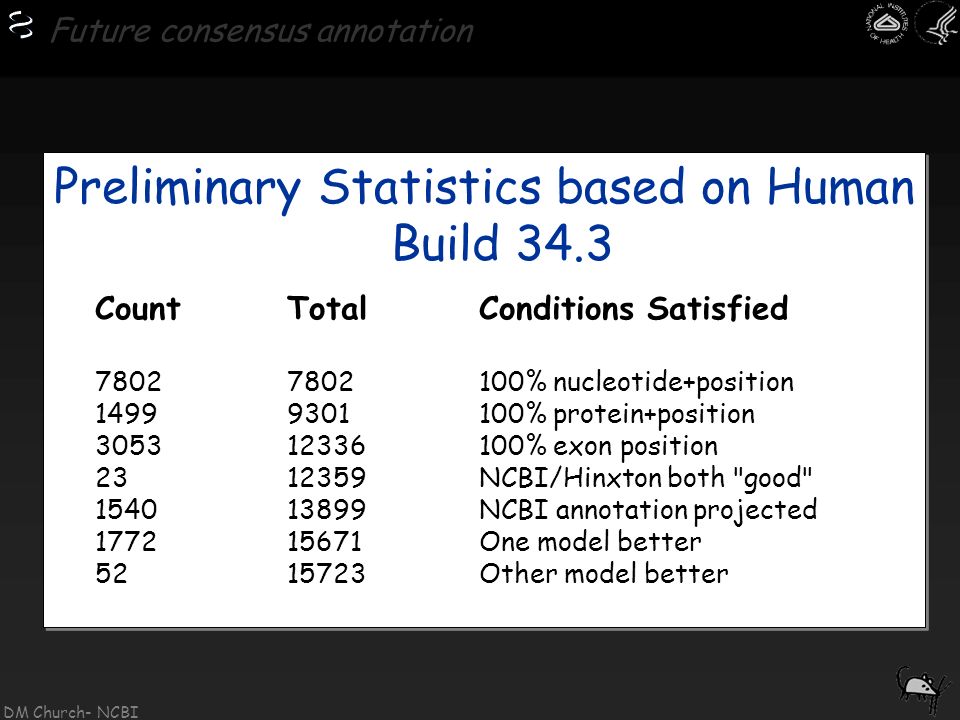Viewport: 960px width, 720px height.
Task: Click the 'DM Church- NCBI' footer credit
Action: pyautogui.click(x=71, y=711)
